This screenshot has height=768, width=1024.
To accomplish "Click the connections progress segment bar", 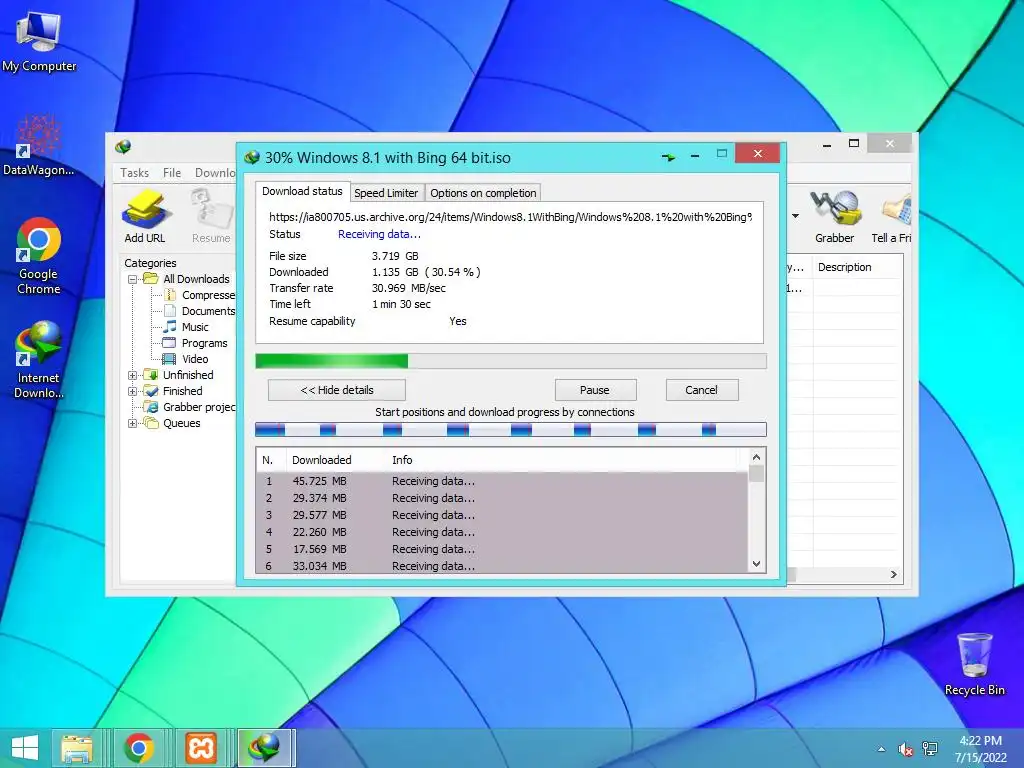I will [511, 429].
